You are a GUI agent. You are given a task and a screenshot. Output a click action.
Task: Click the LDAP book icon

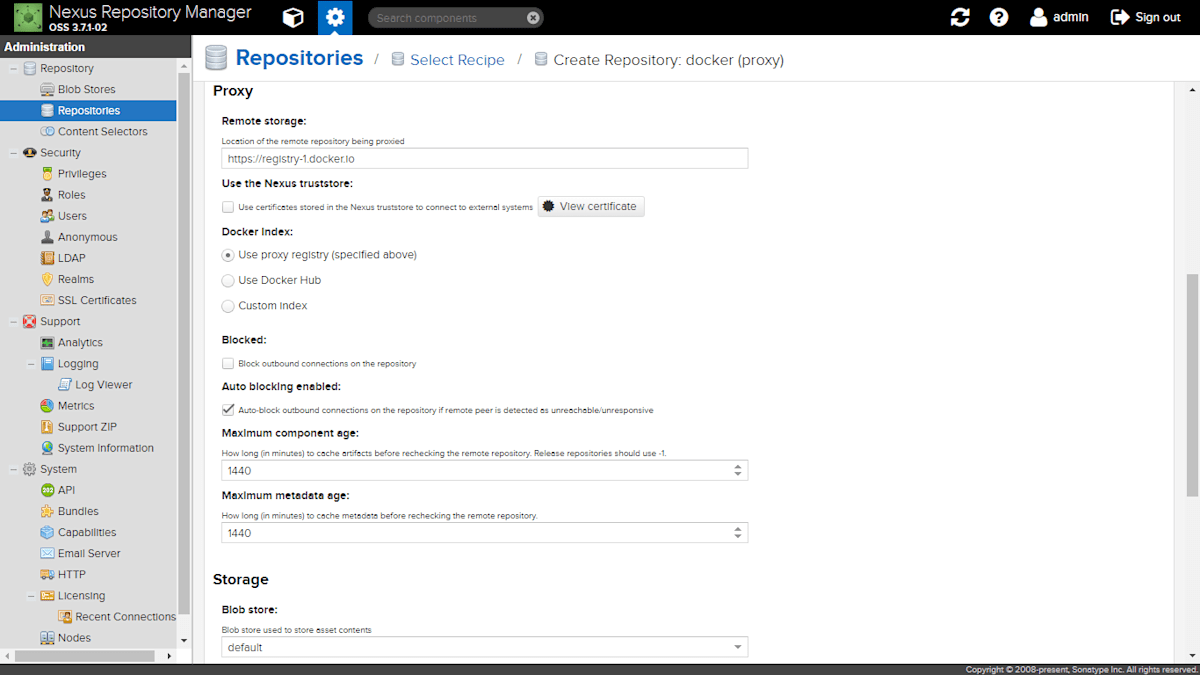point(47,258)
